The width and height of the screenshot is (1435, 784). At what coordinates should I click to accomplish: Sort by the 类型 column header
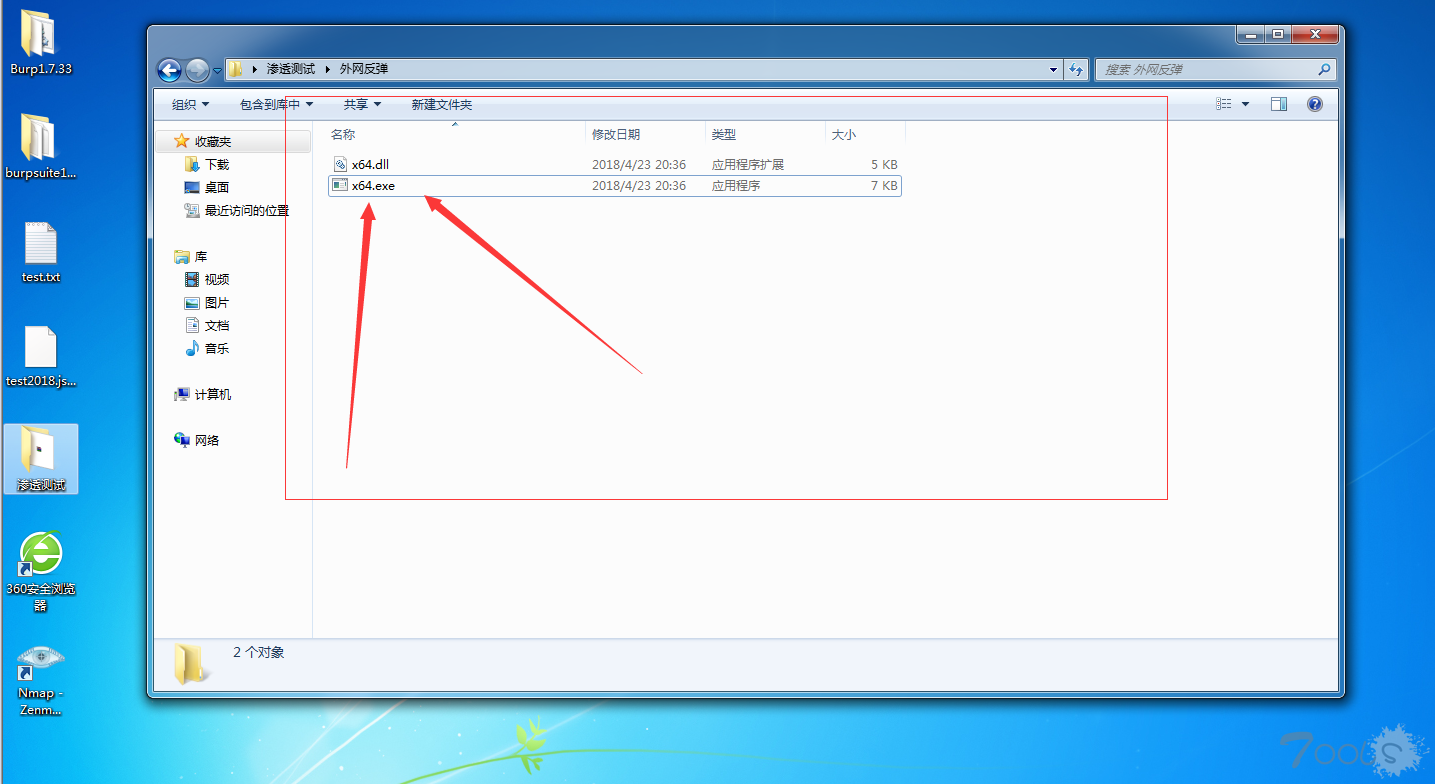pos(724,134)
